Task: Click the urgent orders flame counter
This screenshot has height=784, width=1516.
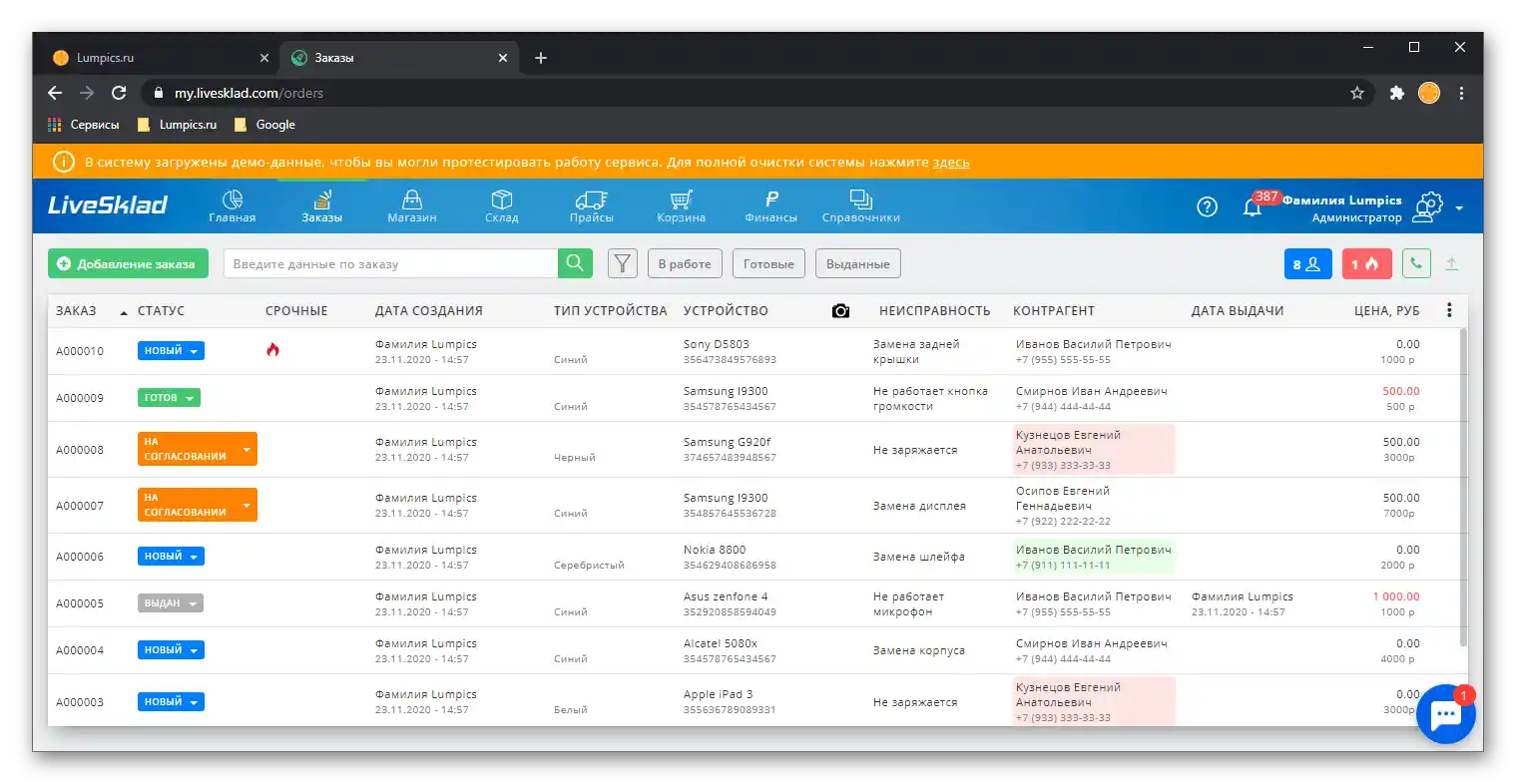Action: click(1366, 262)
